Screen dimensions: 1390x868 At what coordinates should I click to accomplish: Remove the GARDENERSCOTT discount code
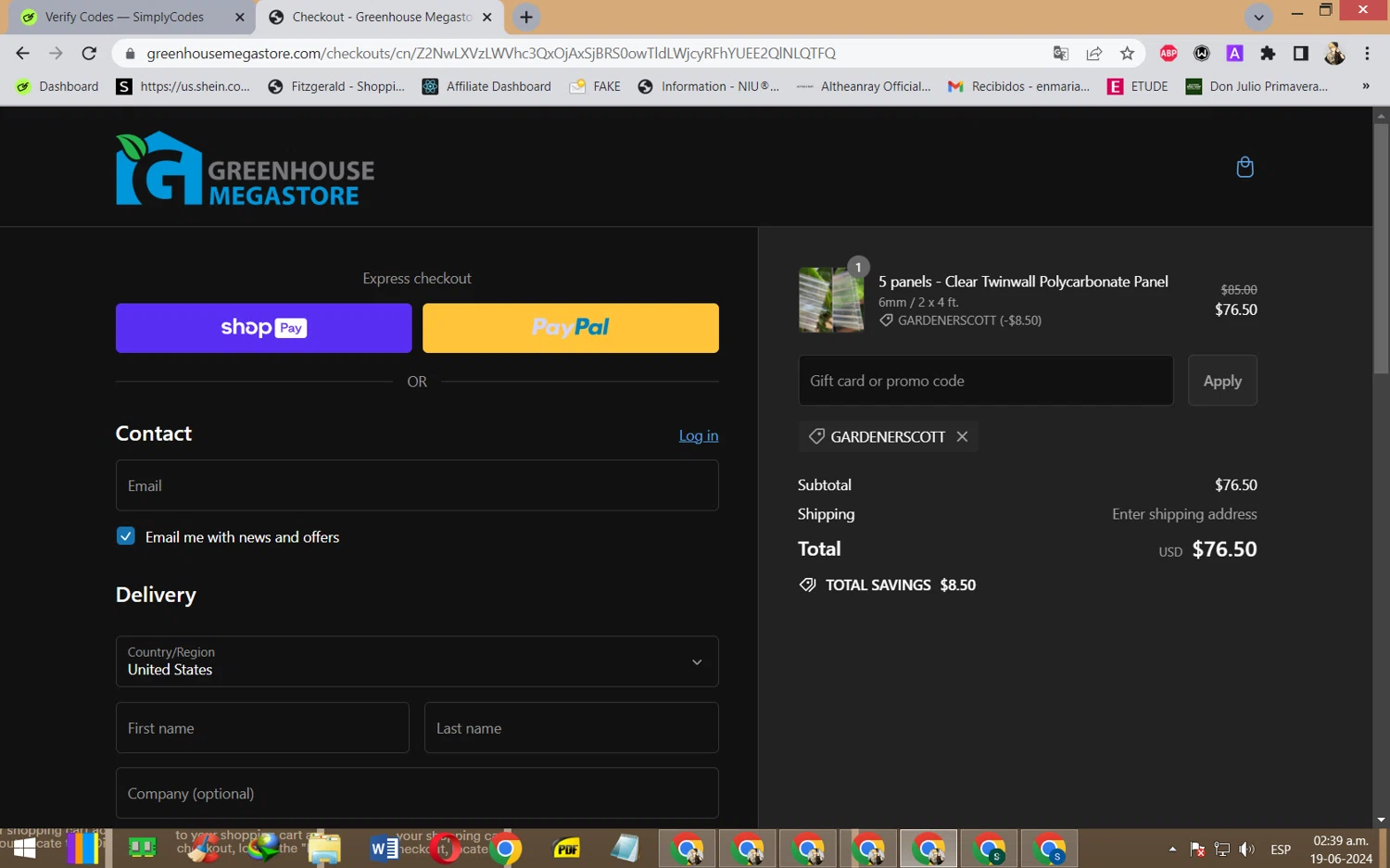tap(962, 436)
